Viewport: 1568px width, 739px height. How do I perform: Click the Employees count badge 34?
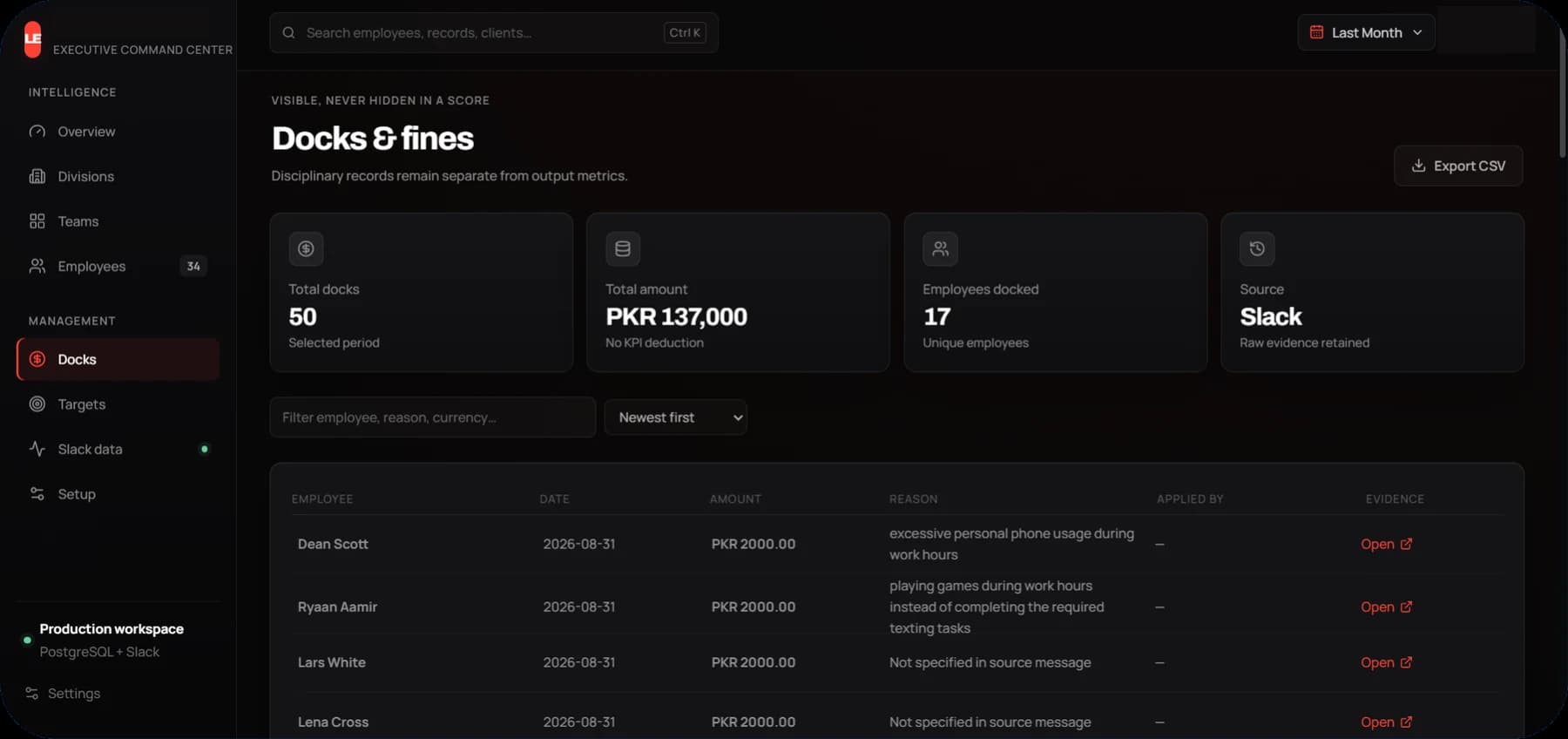[x=193, y=266]
